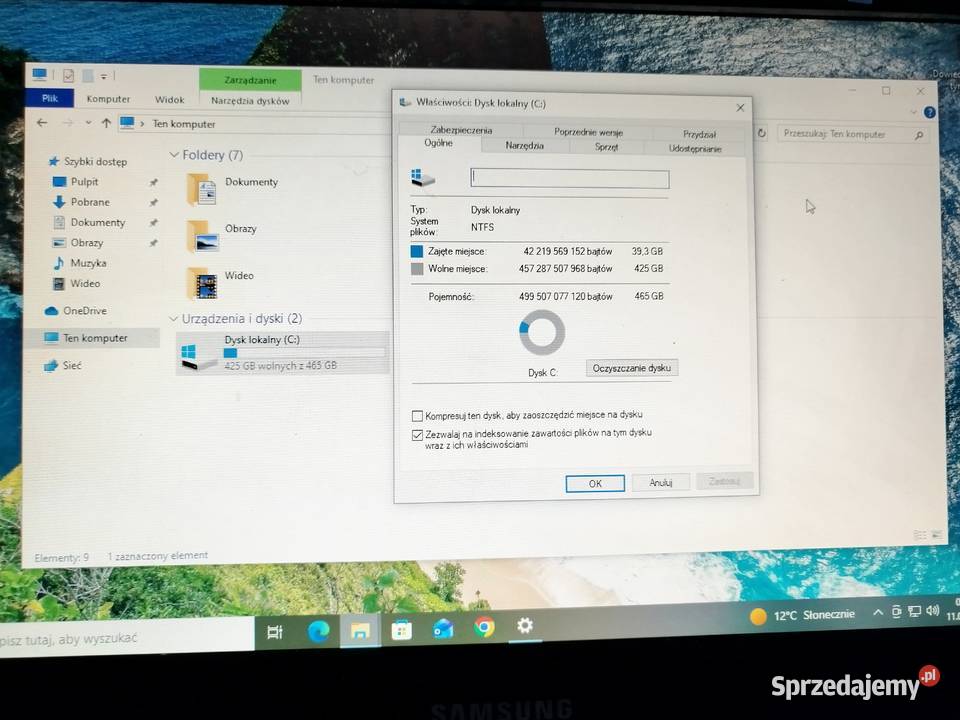The image size is (960, 720).
Task: Open the Mail app from the taskbar
Action: (x=443, y=630)
